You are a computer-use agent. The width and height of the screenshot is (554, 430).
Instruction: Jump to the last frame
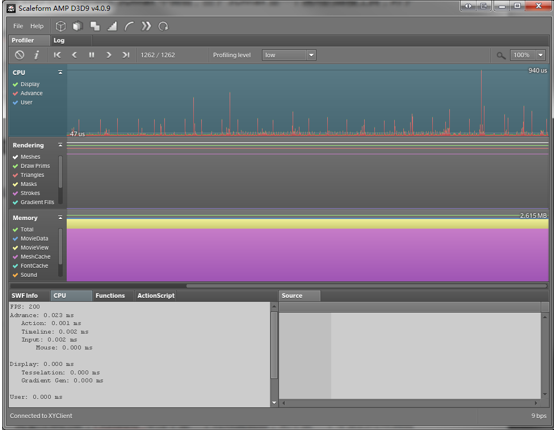126,55
